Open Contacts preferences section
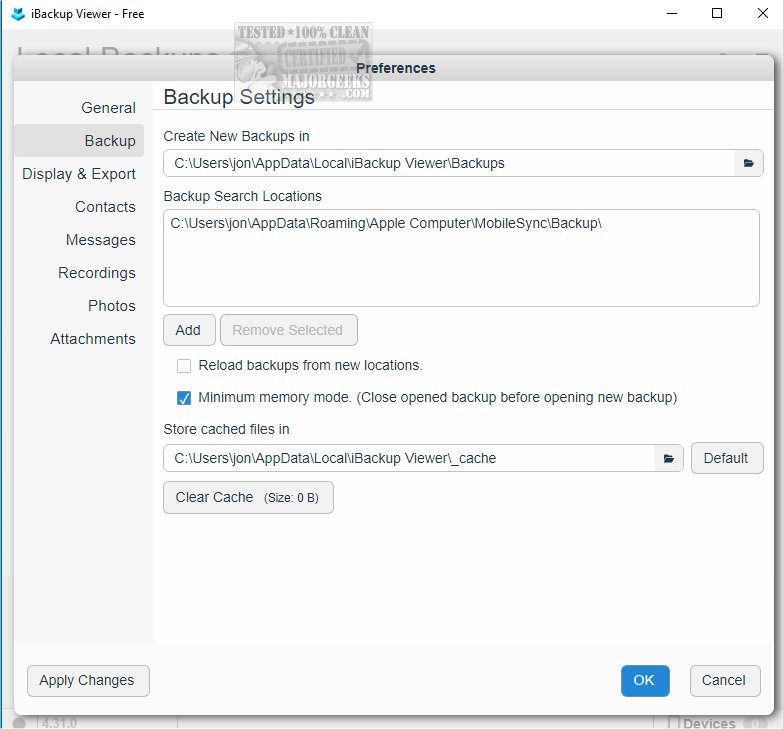Screen dimensions: 783x729 pyautogui.click(x=105, y=207)
